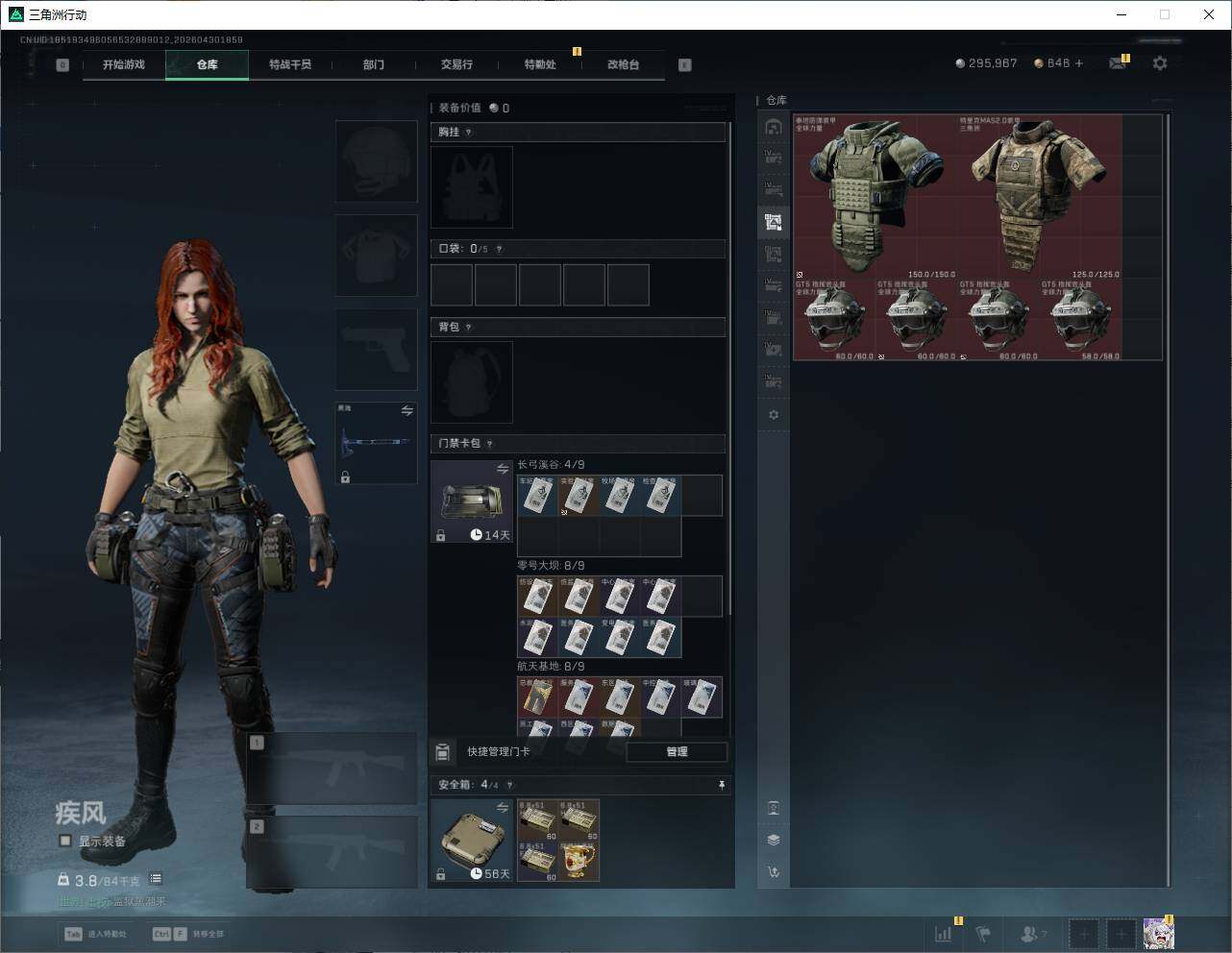Screen dimensions: 1232x953
Task: Select the safe box with 56天 timer
Action: 472,841
